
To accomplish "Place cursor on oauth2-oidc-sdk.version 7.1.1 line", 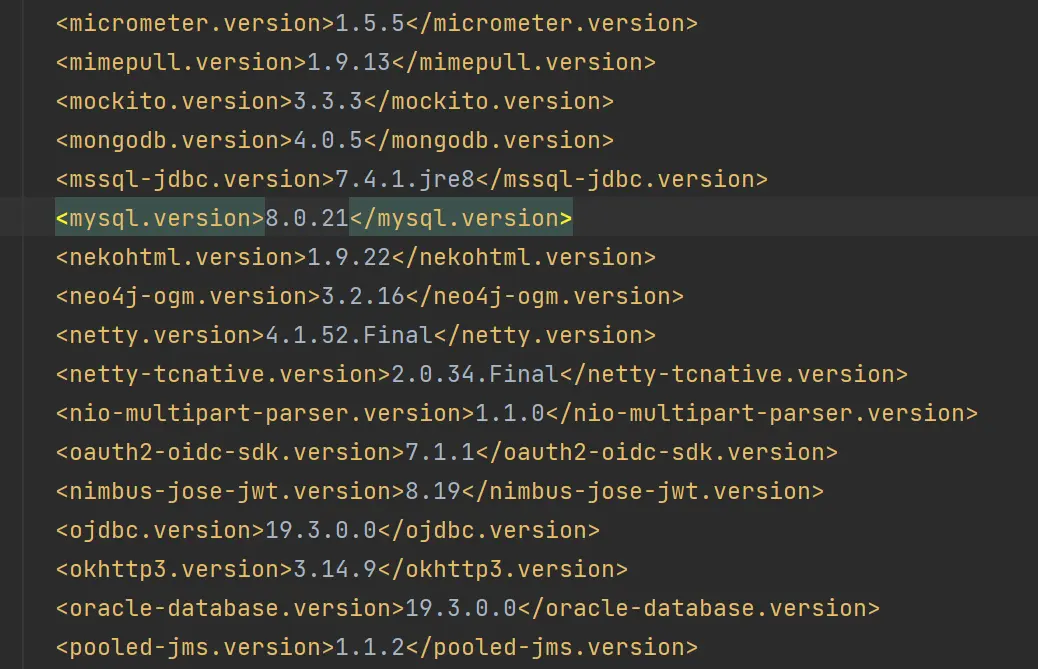I will click(447, 453).
